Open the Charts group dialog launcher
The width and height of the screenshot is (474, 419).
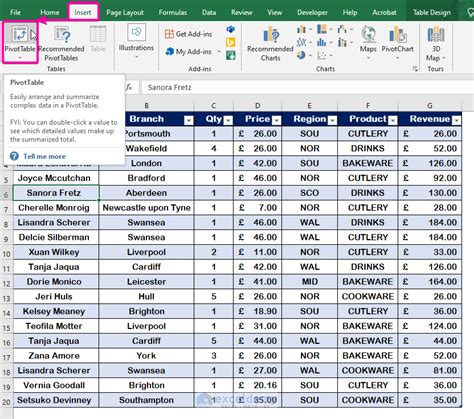pos(415,69)
